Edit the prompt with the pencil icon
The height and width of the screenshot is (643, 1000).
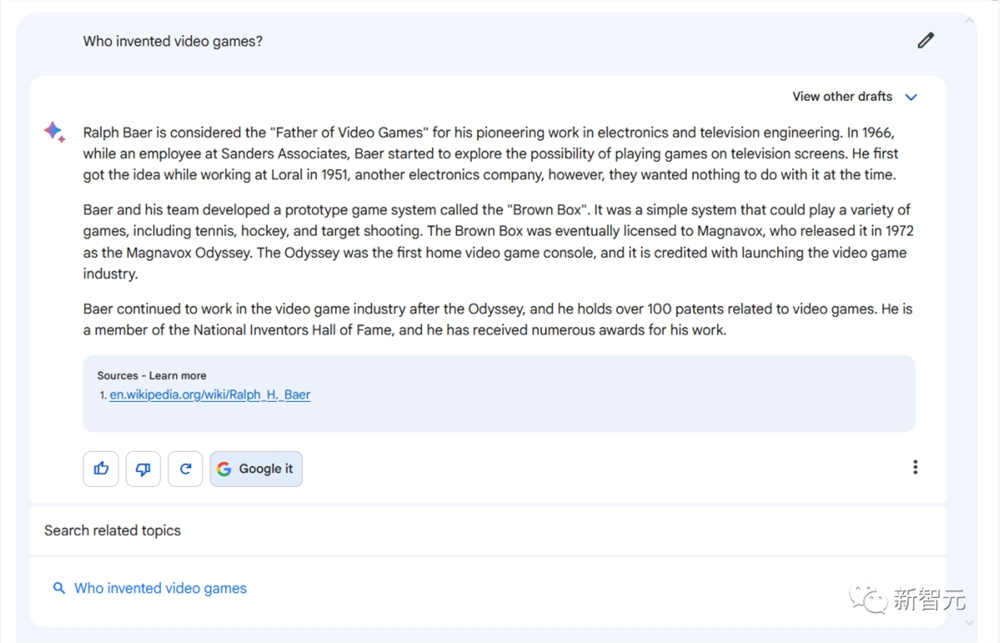coord(925,41)
